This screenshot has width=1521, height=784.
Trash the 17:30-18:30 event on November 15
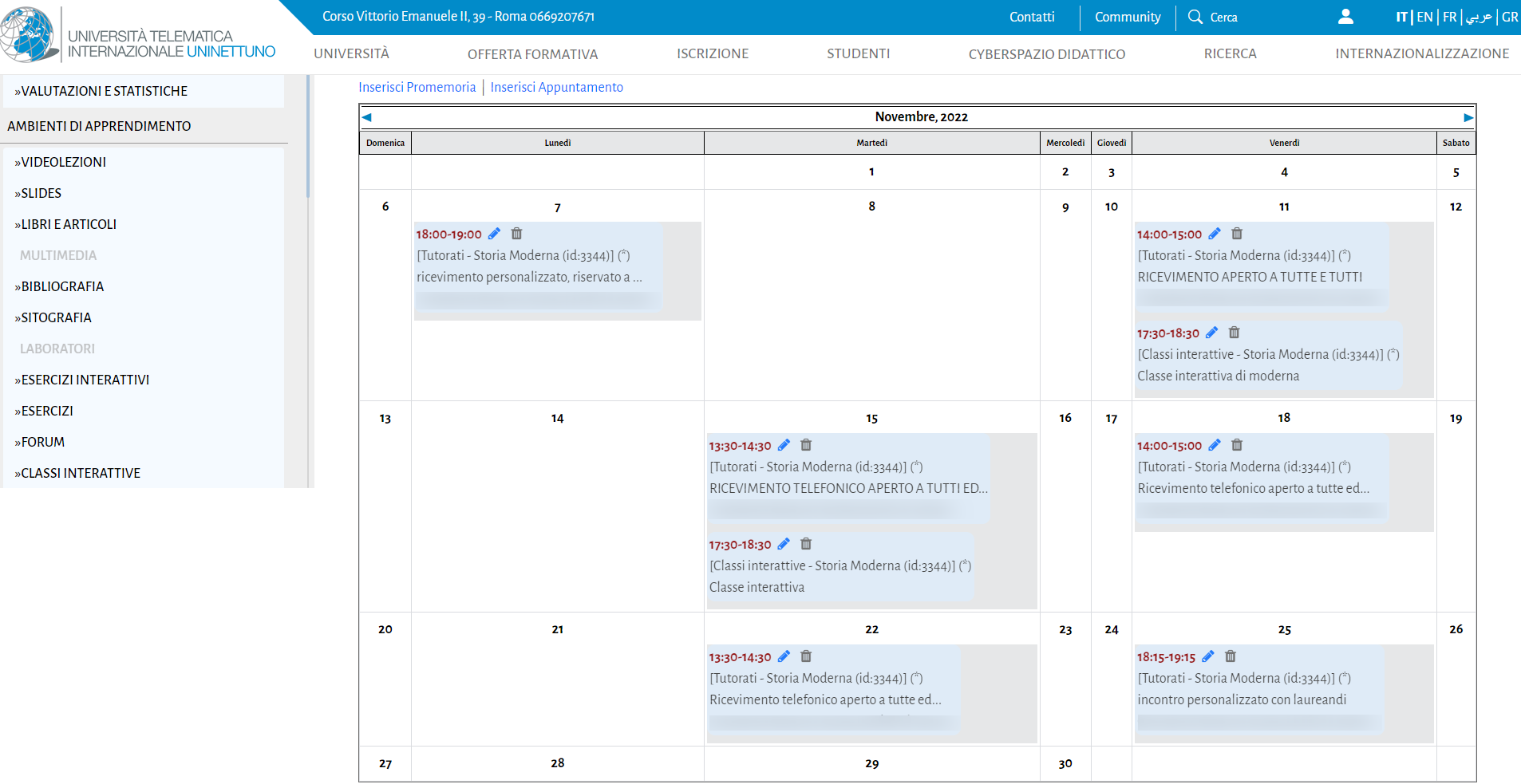[x=806, y=544]
